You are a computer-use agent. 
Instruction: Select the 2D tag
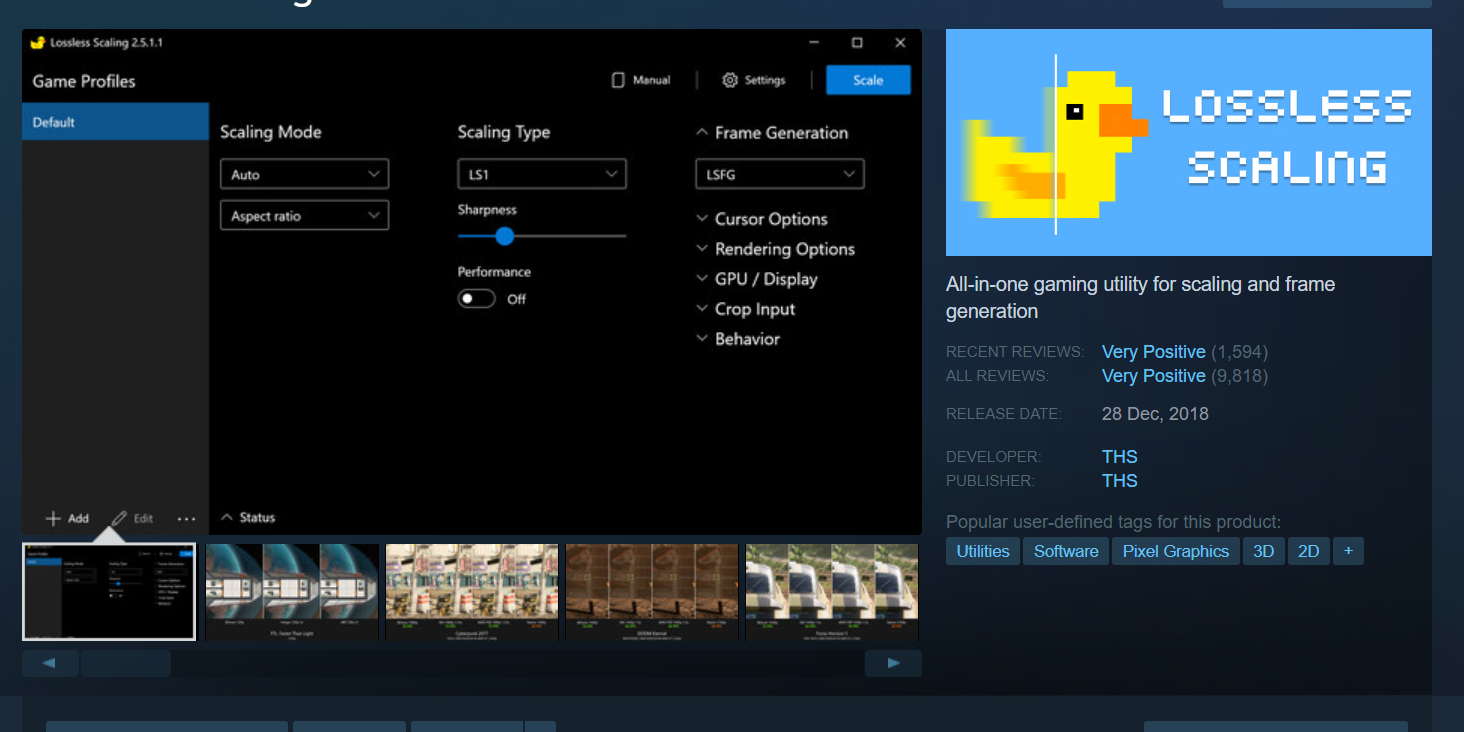point(1309,551)
